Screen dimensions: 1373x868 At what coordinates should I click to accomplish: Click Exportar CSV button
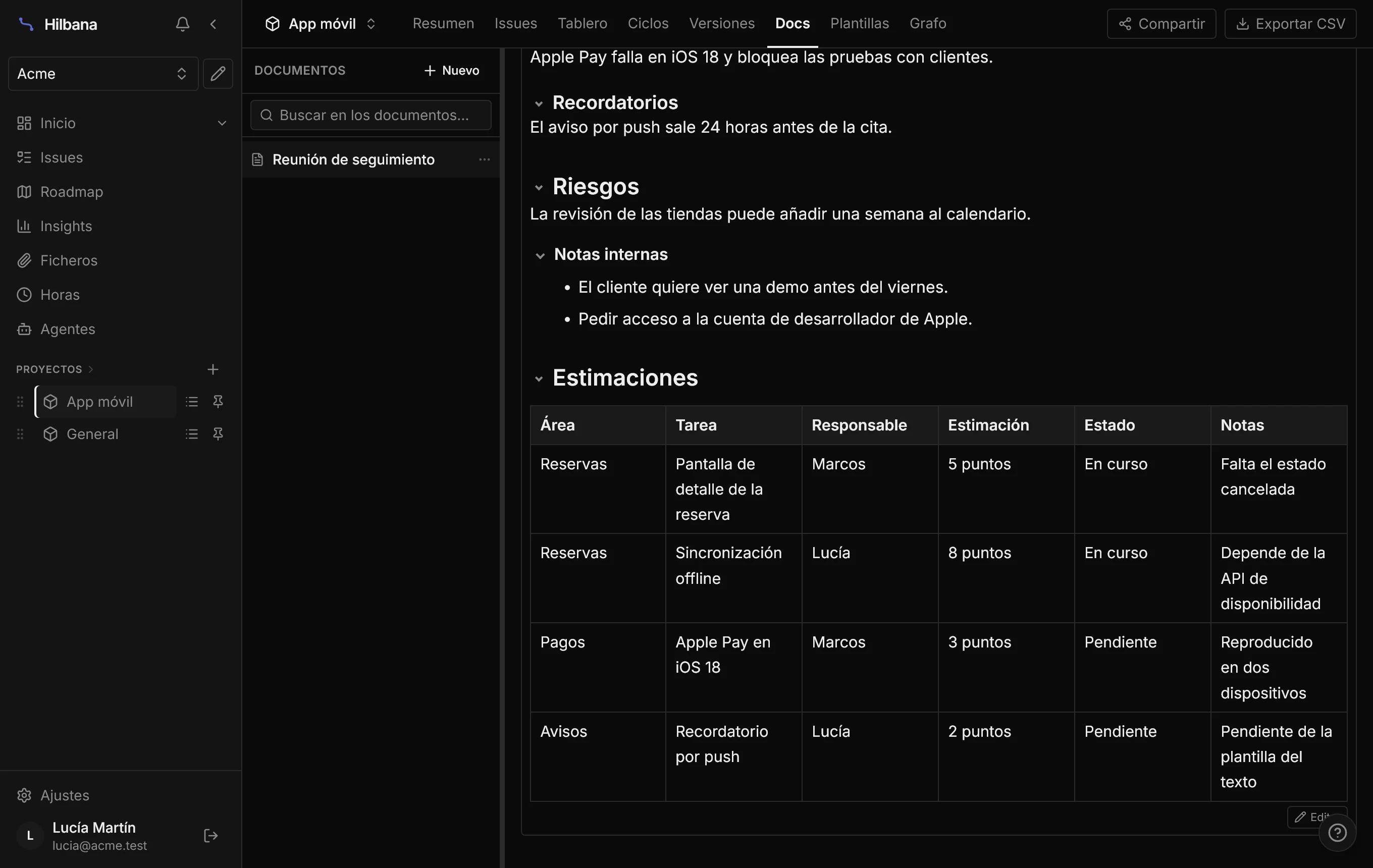click(1290, 24)
